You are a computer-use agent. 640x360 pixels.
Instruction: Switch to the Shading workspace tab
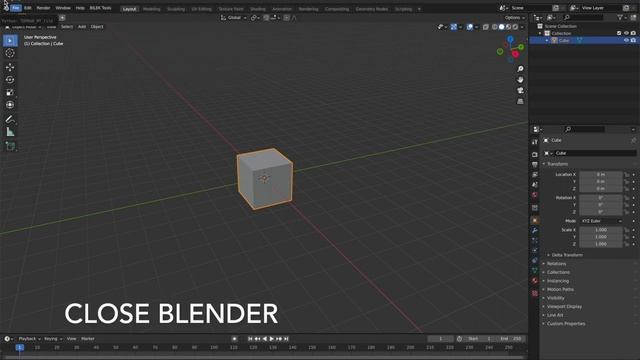258,9
